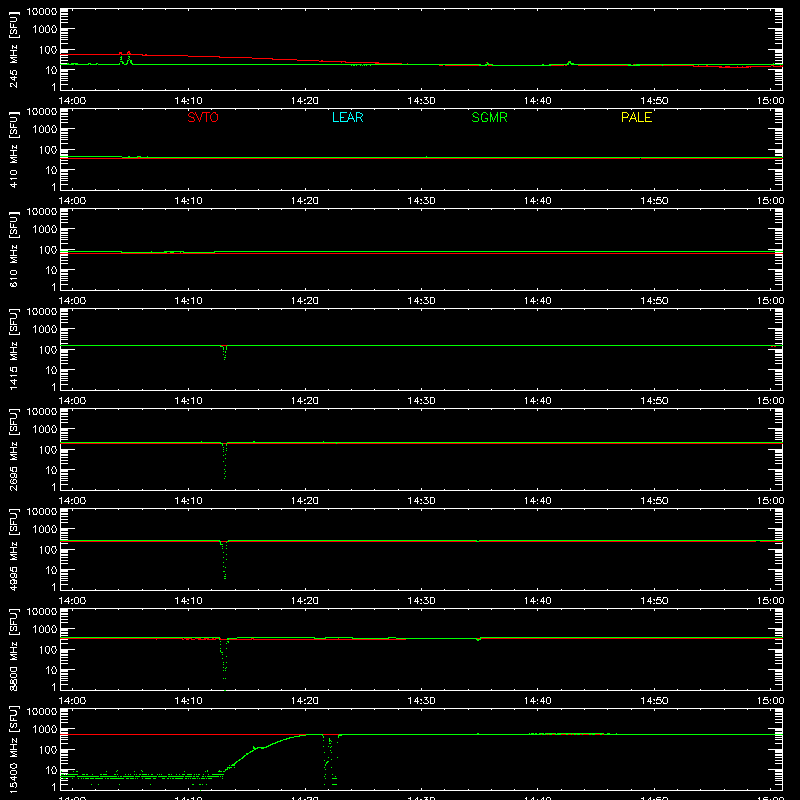Image resolution: width=800 pixels, height=800 pixels.
Task: Select the 8800 MHz [SFU] axis label
Action: 13,649
